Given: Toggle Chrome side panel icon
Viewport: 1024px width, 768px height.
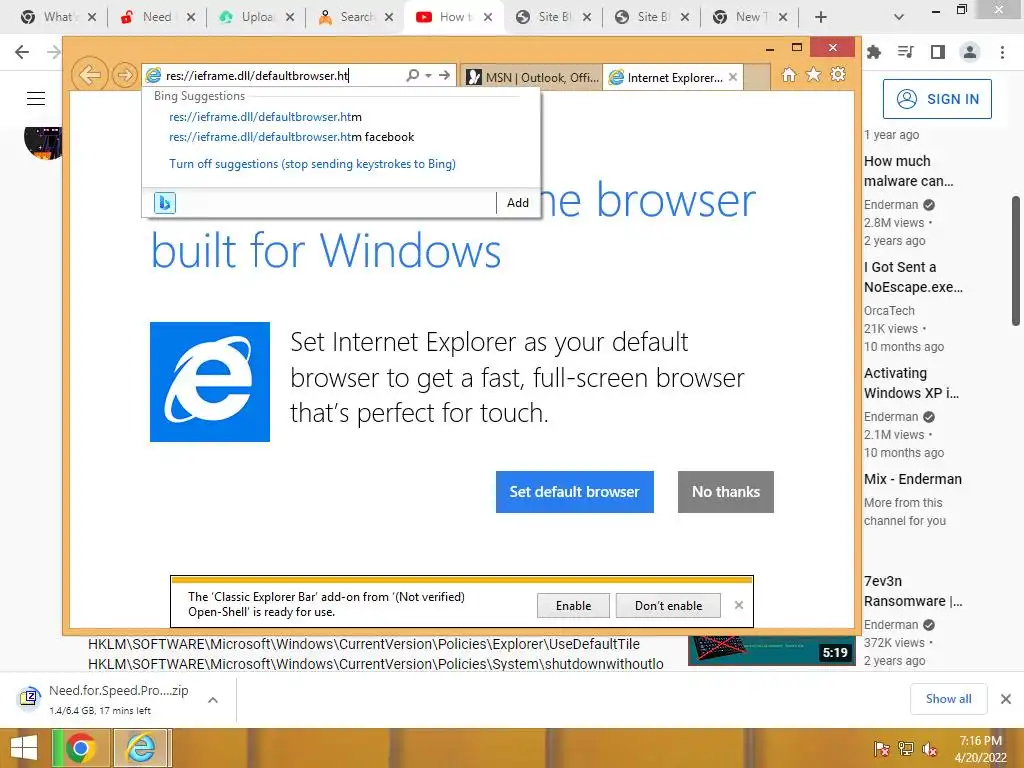Looking at the screenshot, I should click(938, 52).
